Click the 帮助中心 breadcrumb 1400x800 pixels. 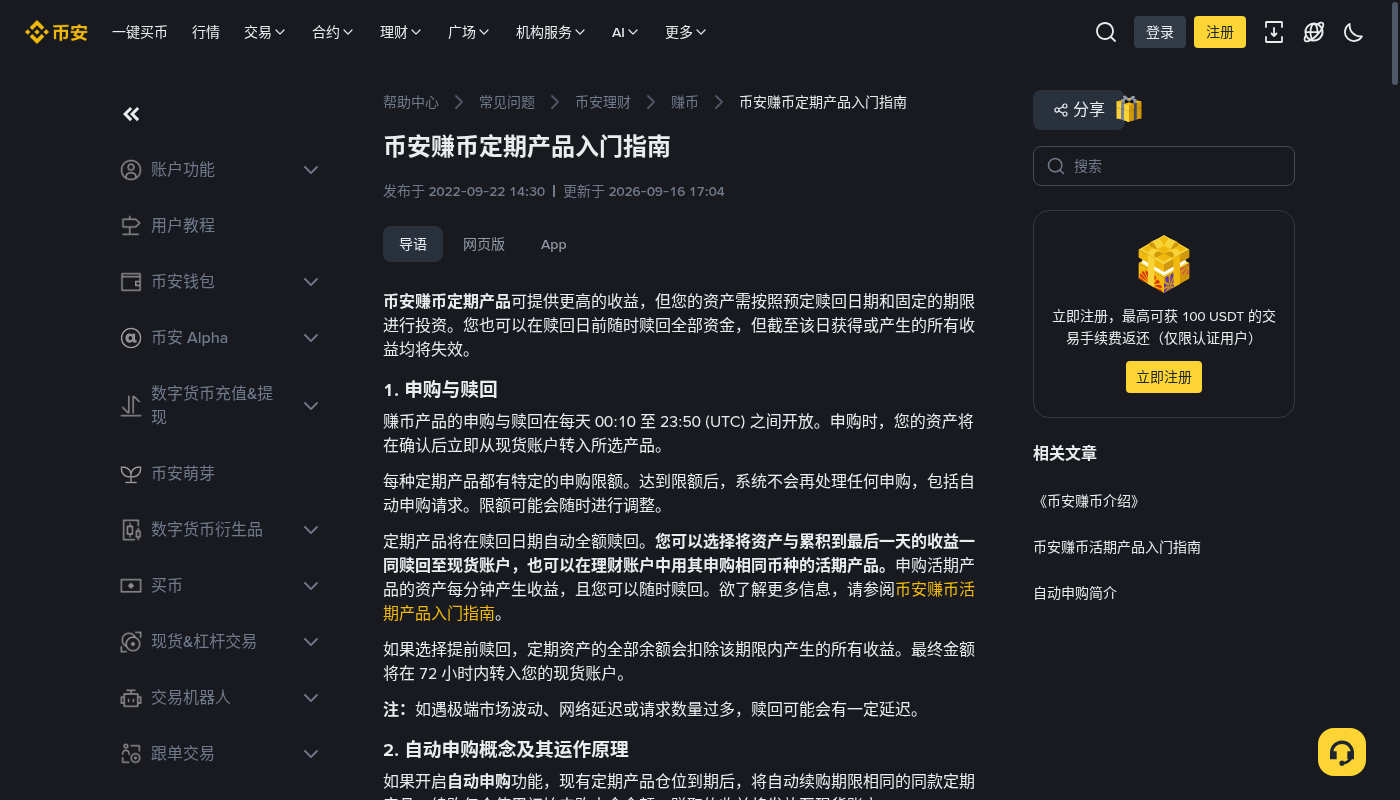[x=411, y=102]
